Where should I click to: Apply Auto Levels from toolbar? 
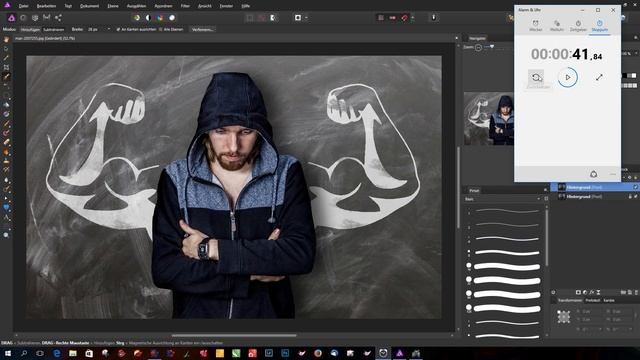pos(137,18)
